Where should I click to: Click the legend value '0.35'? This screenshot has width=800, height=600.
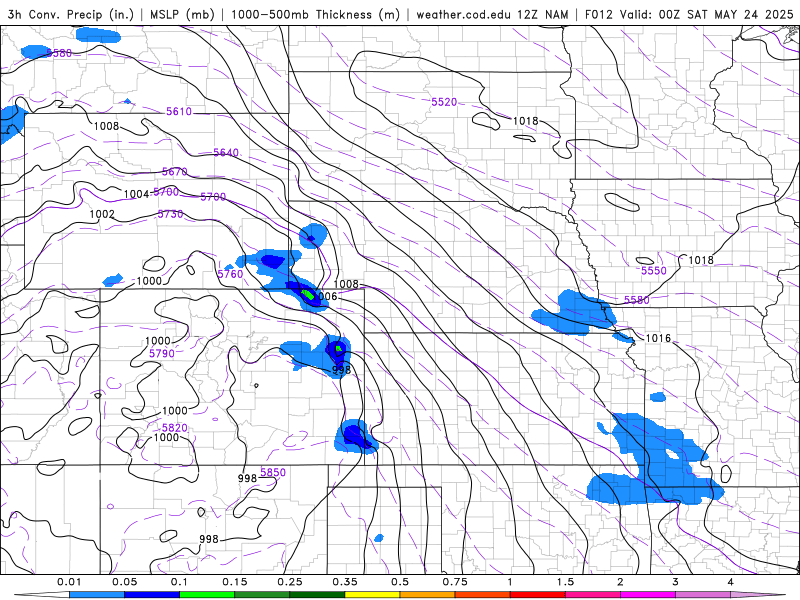(x=345, y=582)
